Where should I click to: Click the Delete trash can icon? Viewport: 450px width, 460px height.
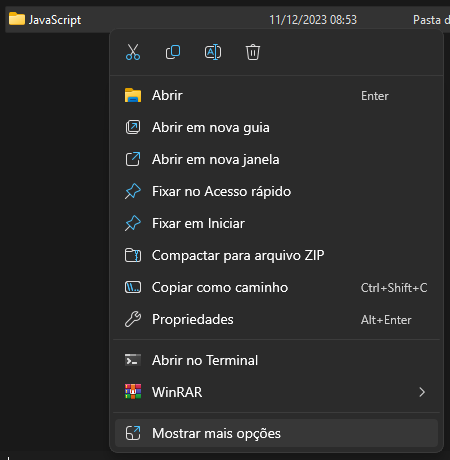click(253, 52)
